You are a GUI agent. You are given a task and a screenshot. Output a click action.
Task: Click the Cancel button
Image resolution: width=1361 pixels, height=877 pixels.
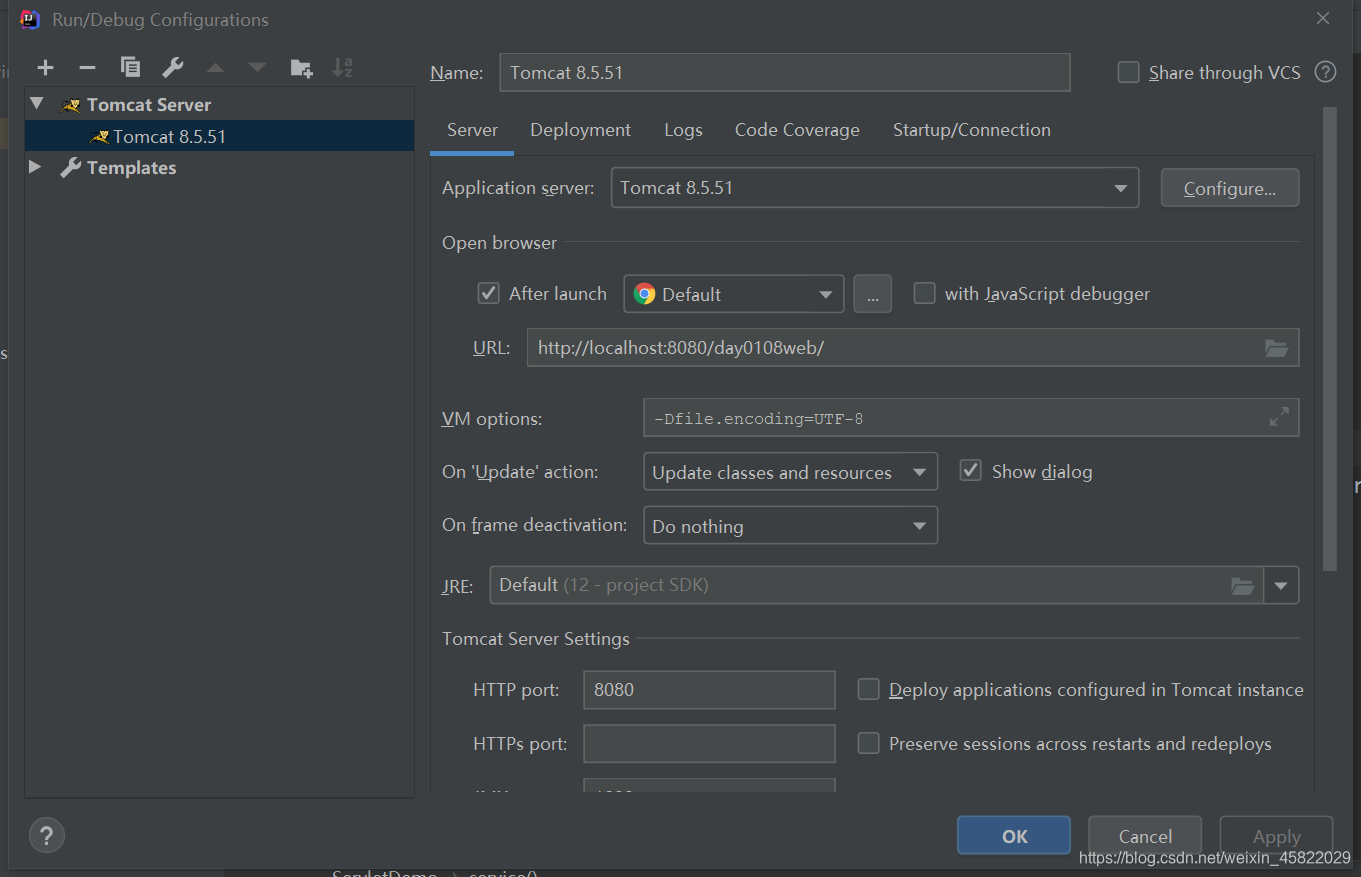(1145, 836)
